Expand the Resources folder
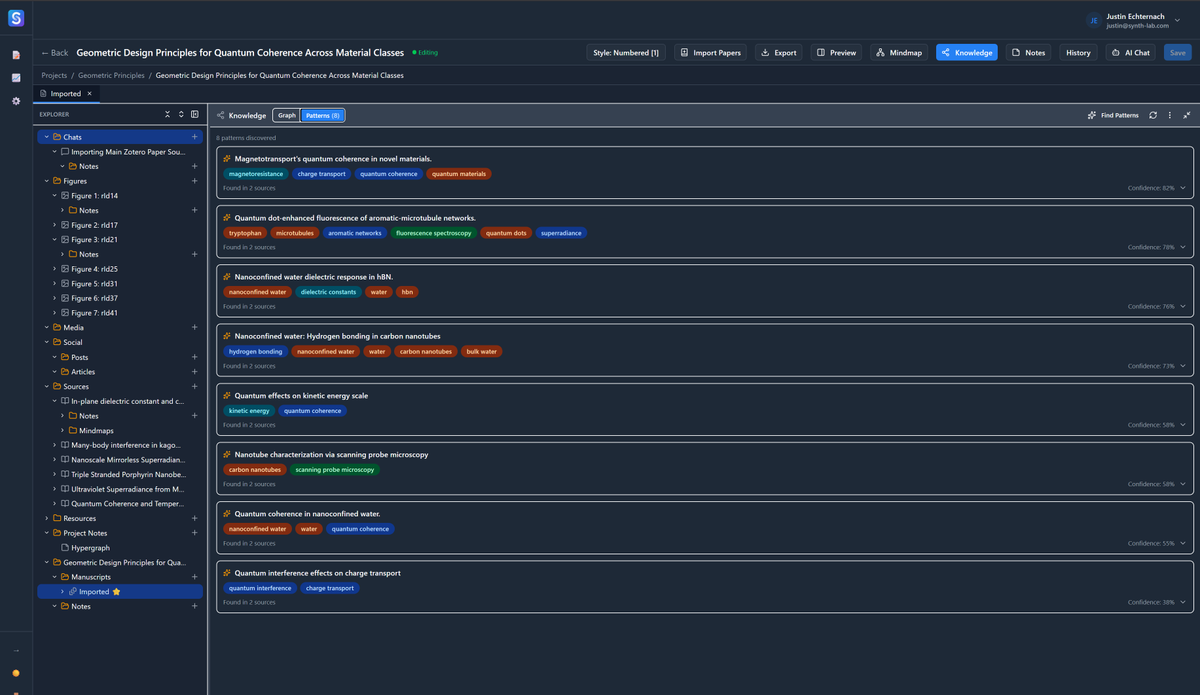The width and height of the screenshot is (1200, 695). (46, 518)
